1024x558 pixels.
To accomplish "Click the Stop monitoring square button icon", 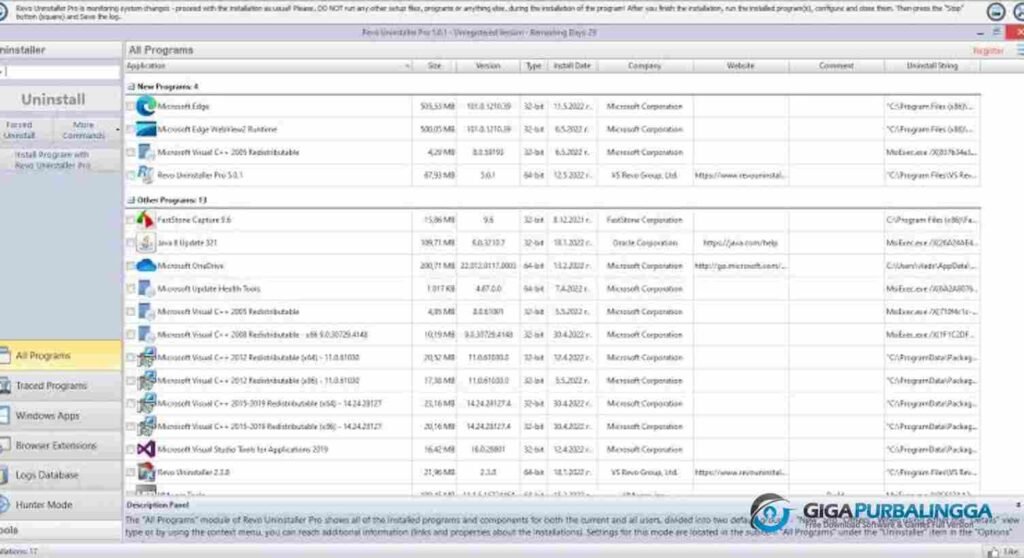I will click(995, 12).
